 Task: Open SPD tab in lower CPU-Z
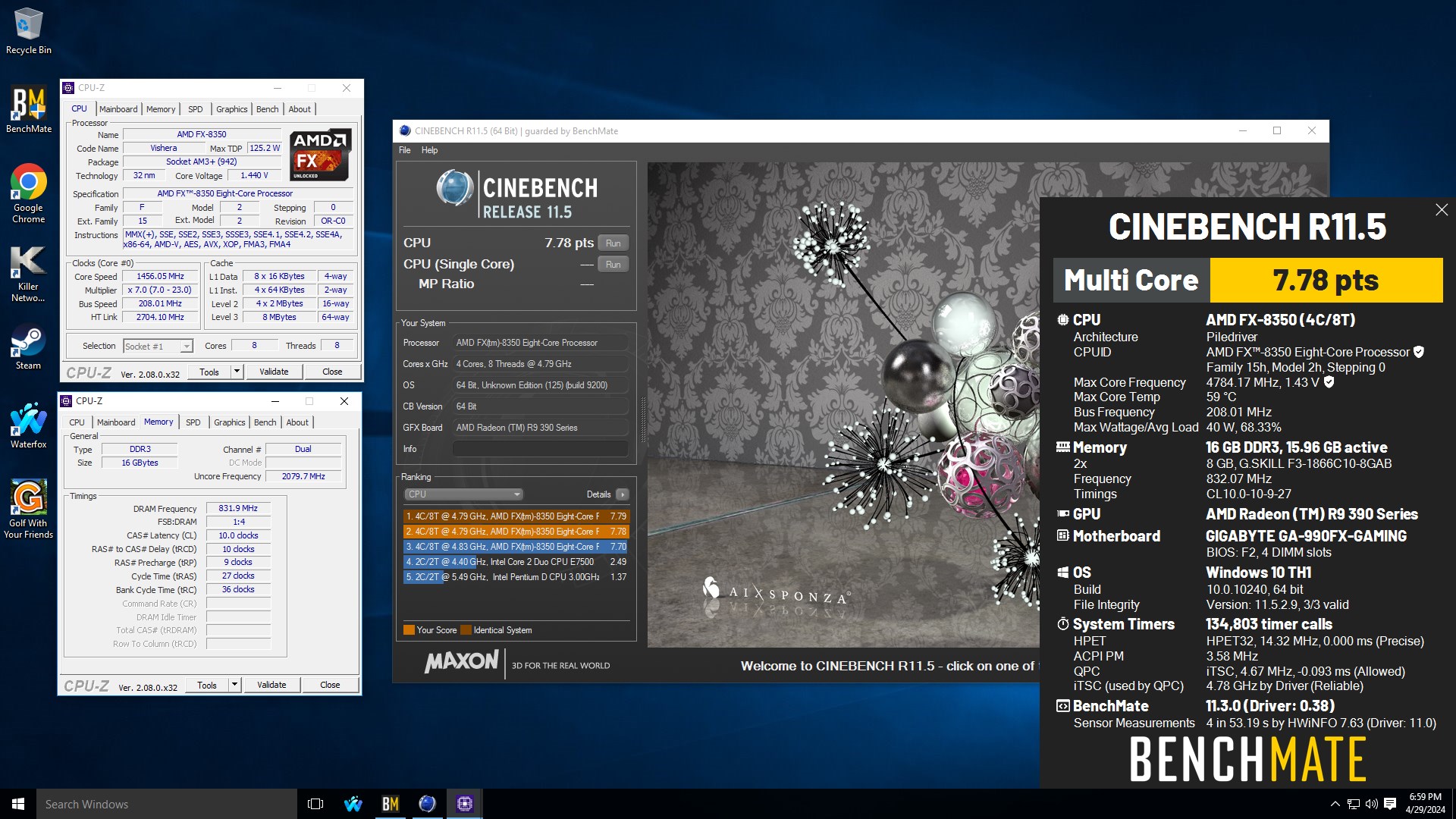[193, 422]
